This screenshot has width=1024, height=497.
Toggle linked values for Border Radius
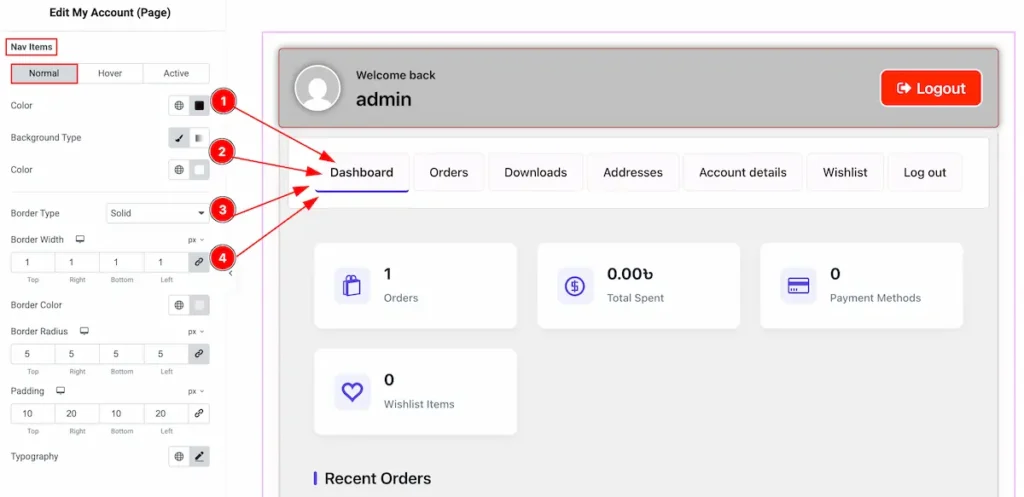tap(199, 354)
